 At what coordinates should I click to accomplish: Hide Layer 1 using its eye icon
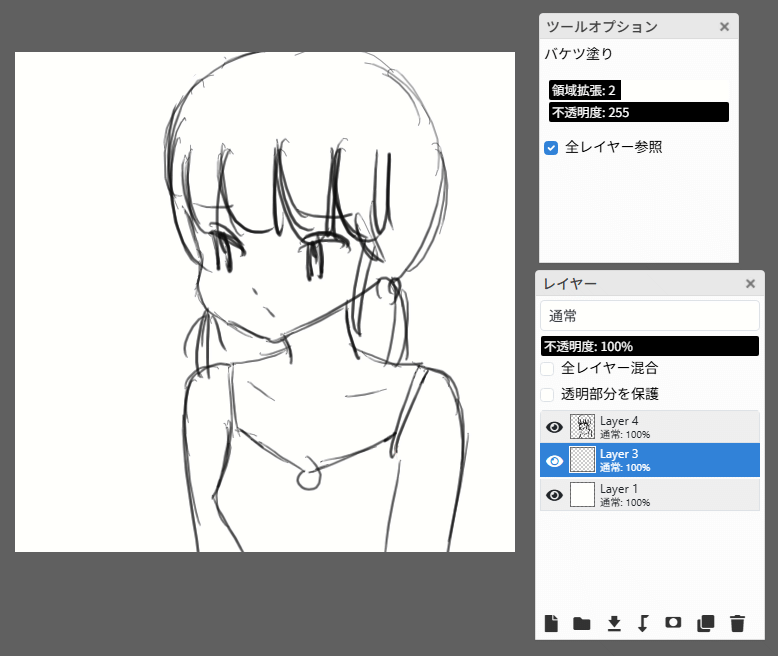(554, 495)
